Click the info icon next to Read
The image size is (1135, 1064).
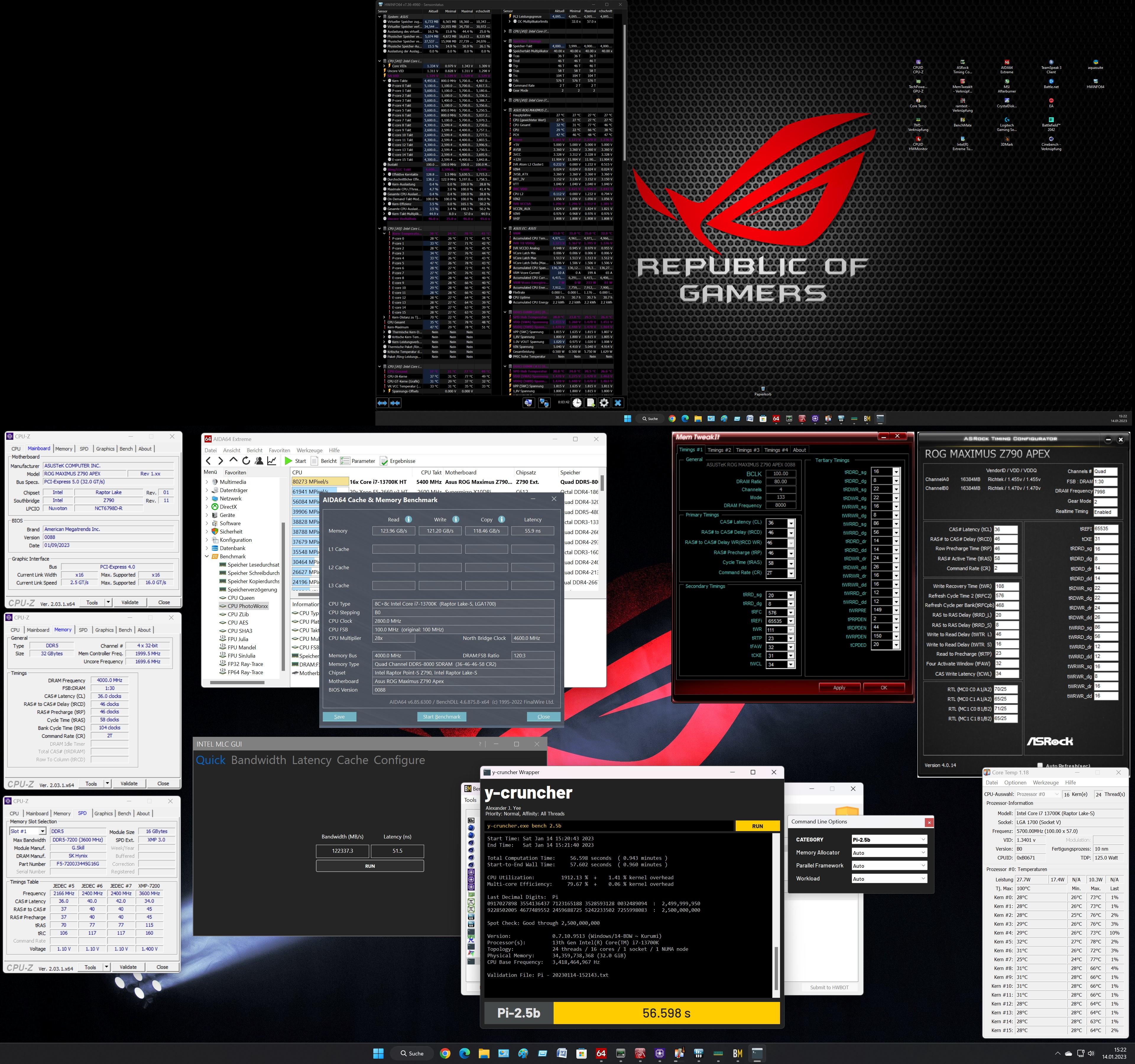tap(408, 520)
